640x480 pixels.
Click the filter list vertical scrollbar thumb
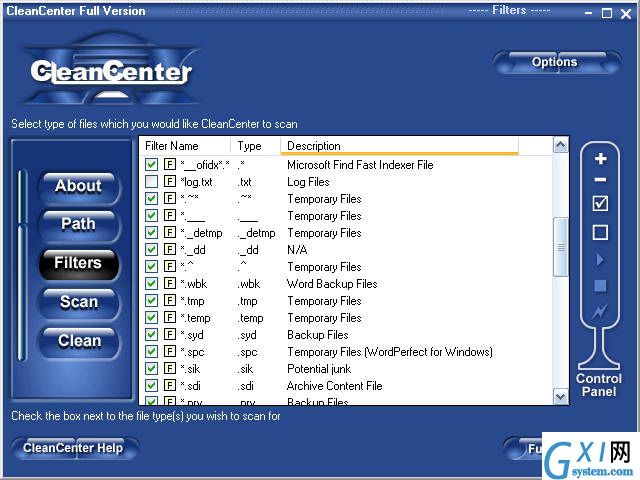(x=560, y=247)
